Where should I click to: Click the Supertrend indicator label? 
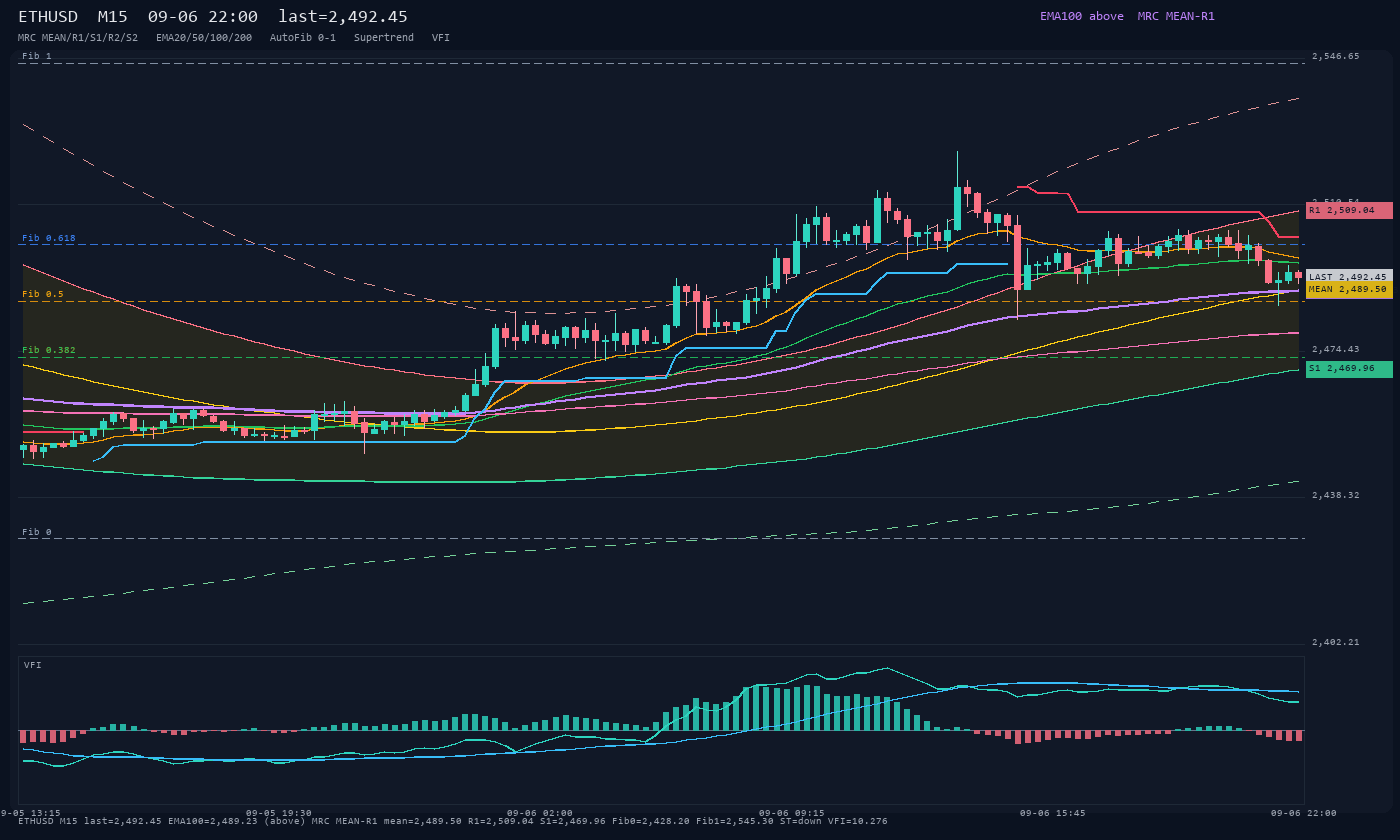(x=384, y=37)
